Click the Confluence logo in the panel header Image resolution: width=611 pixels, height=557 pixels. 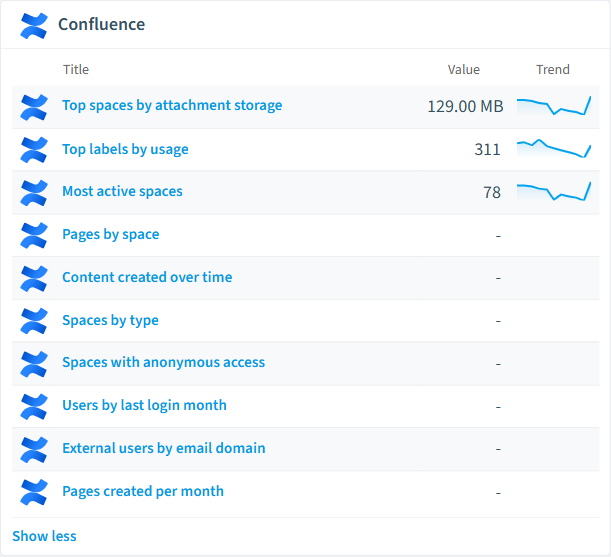point(34,26)
